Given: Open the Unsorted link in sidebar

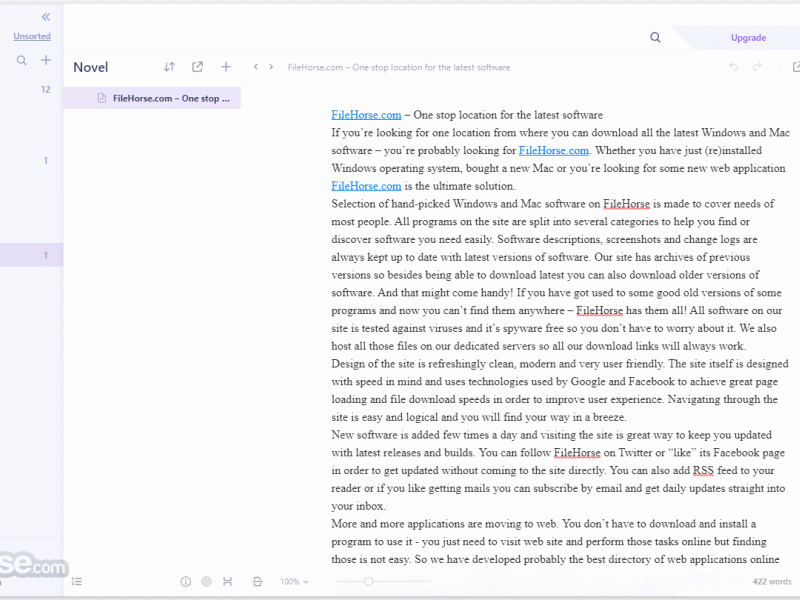Looking at the screenshot, I should pos(32,36).
